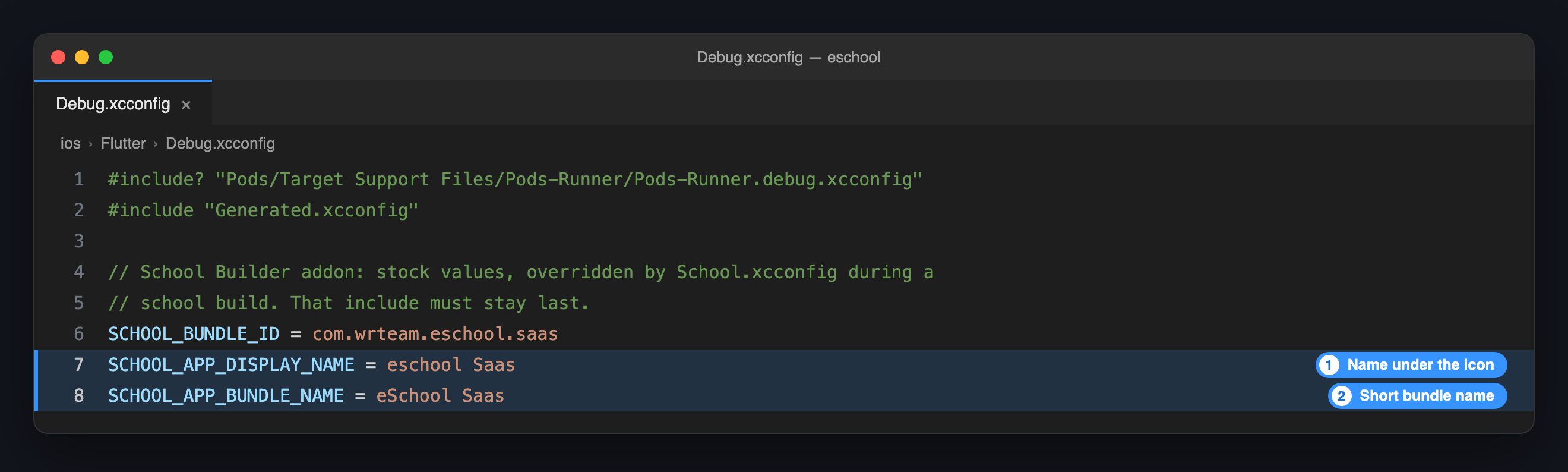Screen dimensions: 1568x472
Task: Open the ios breadcrumb segment
Action: pyautogui.click(x=71, y=144)
